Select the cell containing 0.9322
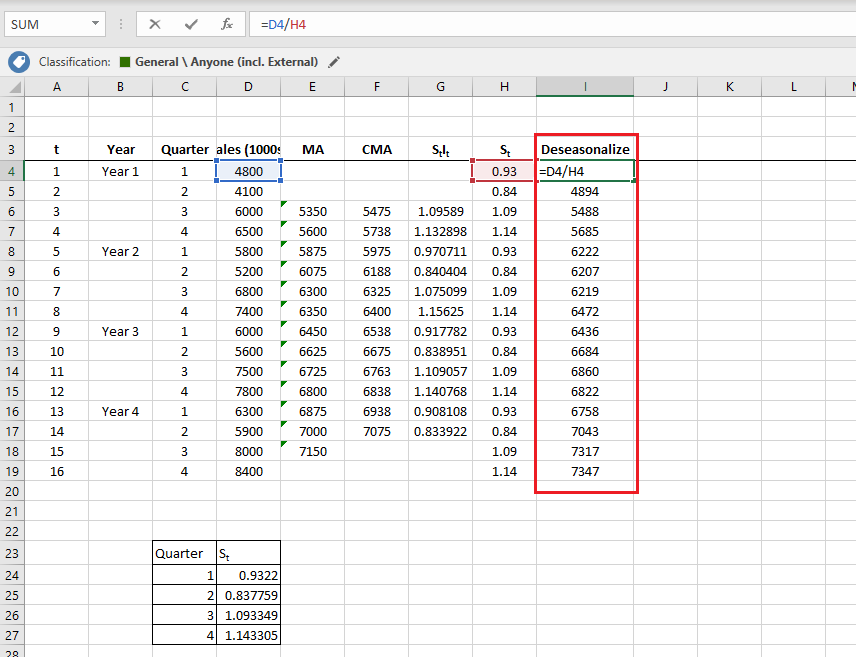 coord(248,575)
